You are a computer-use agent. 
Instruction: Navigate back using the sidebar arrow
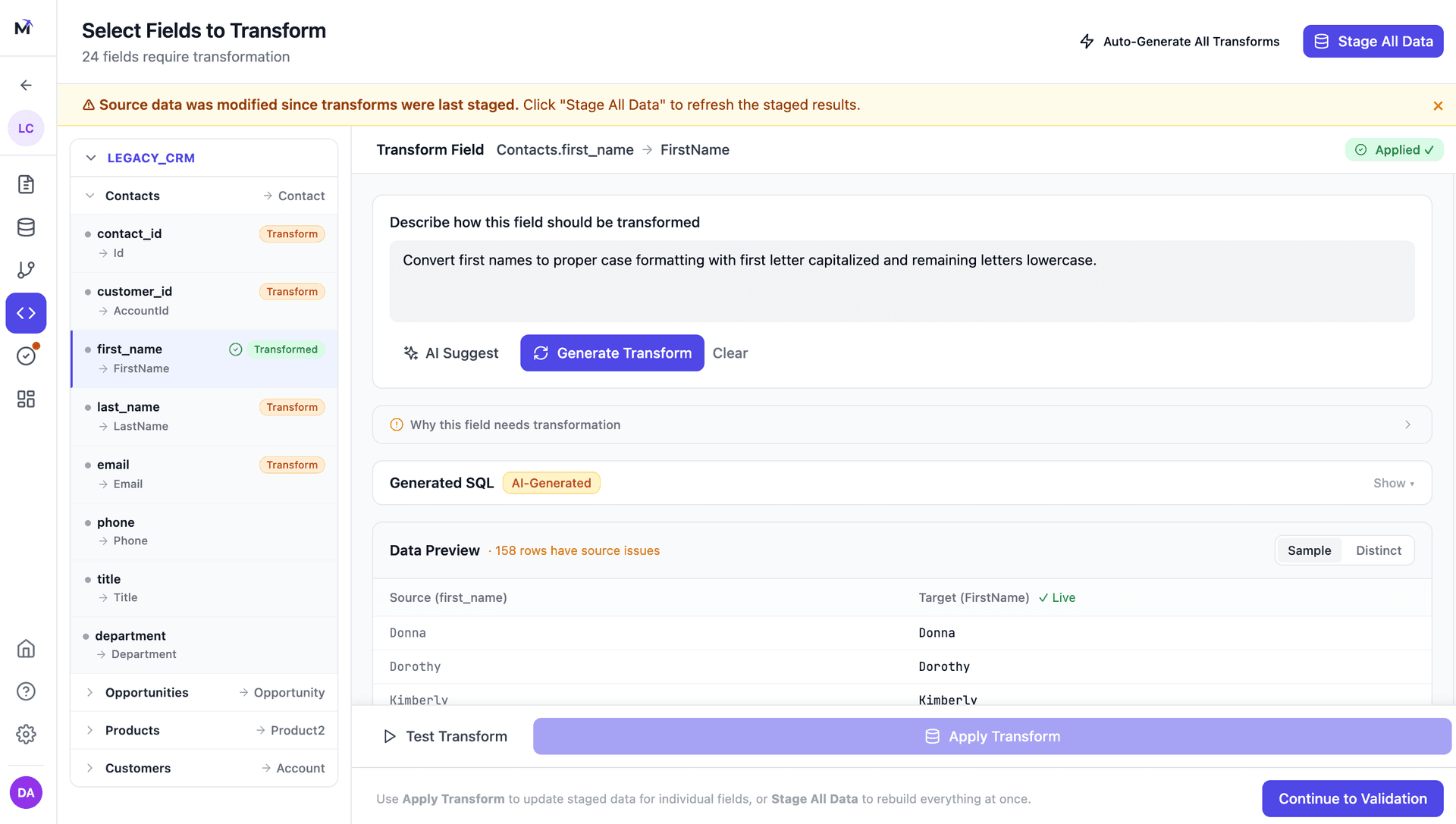(26, 85)
